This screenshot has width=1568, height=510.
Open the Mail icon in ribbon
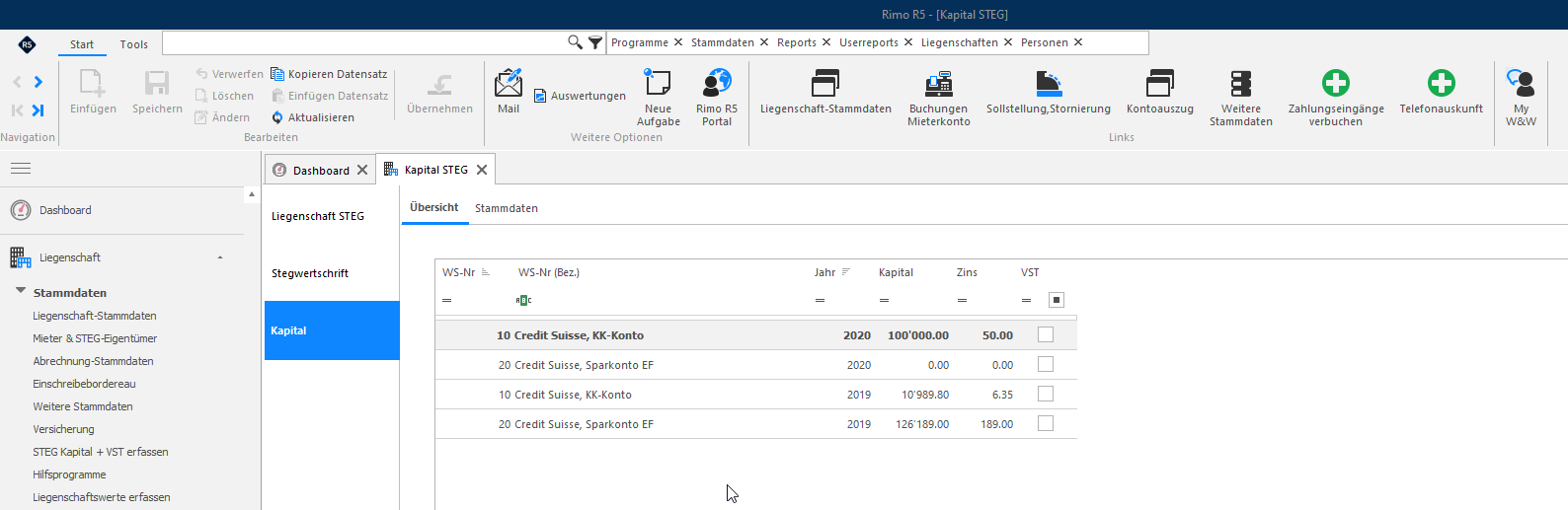[x=509, y=83]
